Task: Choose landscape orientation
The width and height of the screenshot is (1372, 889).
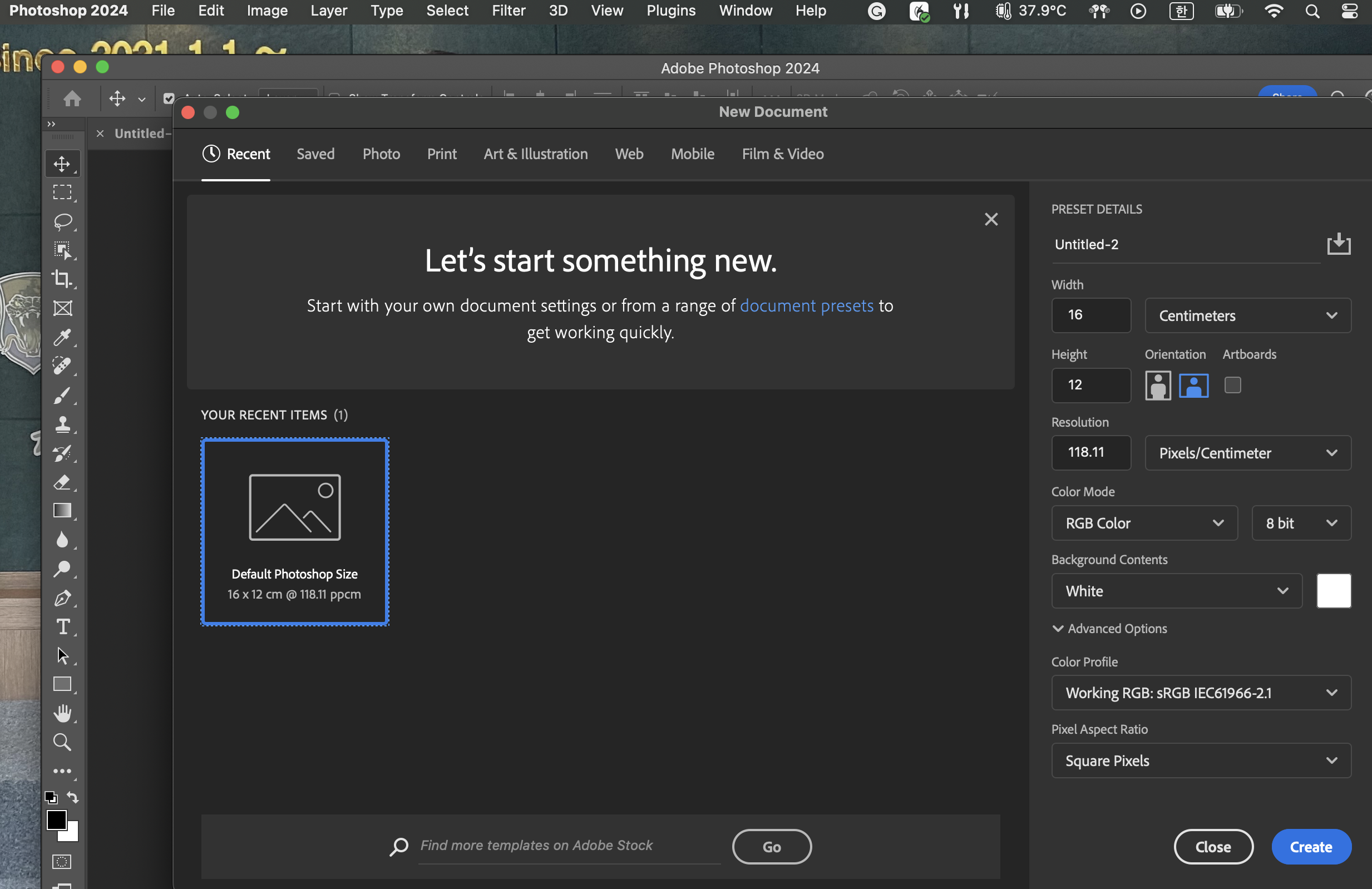Action: click(1193, 385)
